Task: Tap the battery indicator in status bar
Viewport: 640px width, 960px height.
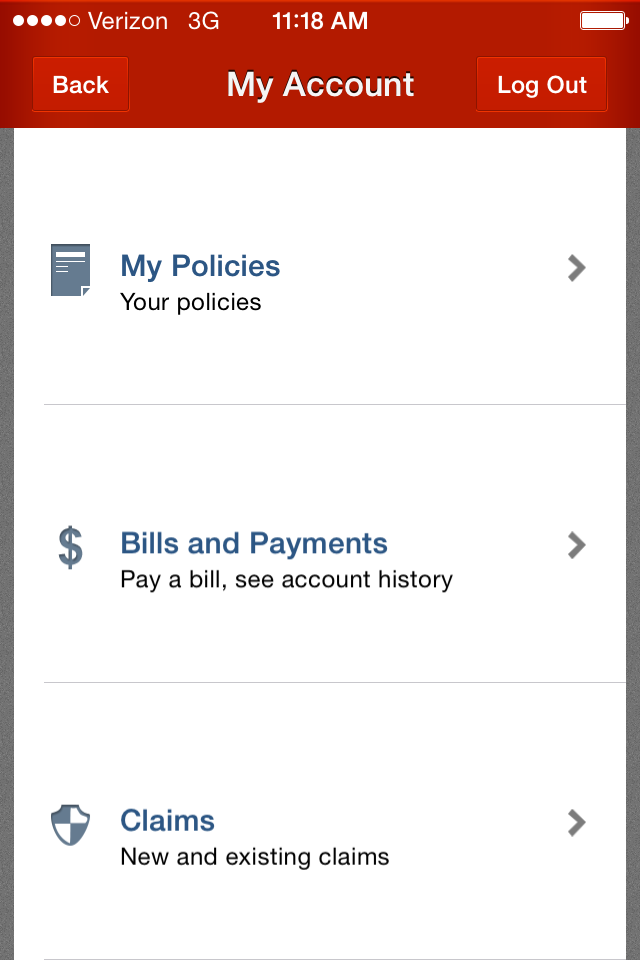Action: [x=604, y=21]
